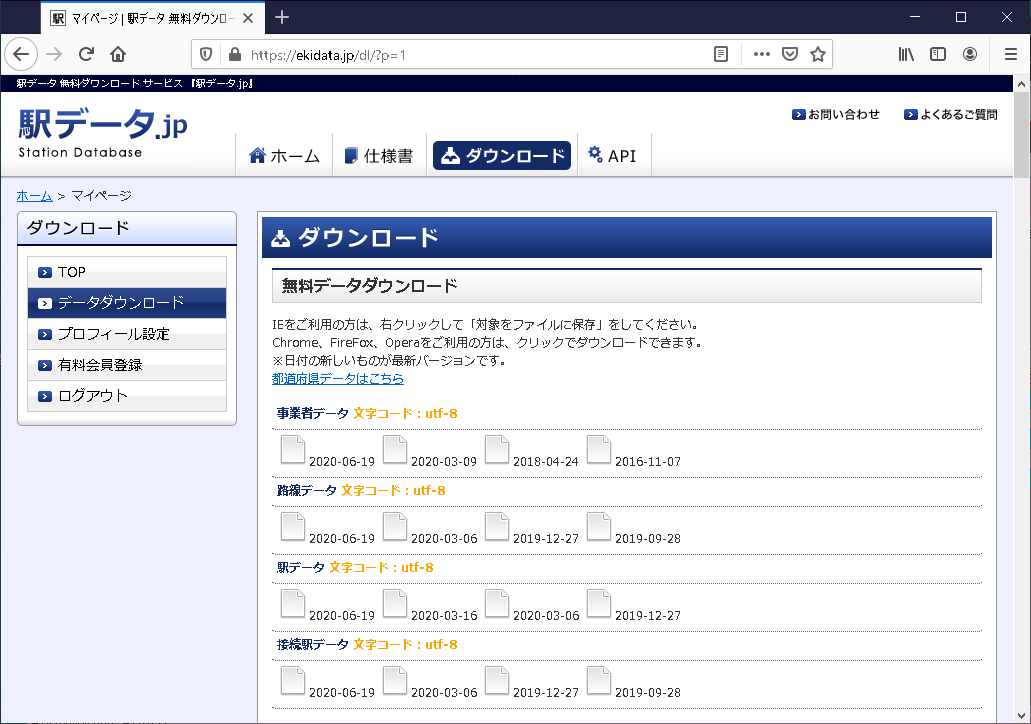Viewport: 1031px width, 724px height.
Task: Download the 駅データ file dated 2020-03-16
Action: (x=395, y=604)
